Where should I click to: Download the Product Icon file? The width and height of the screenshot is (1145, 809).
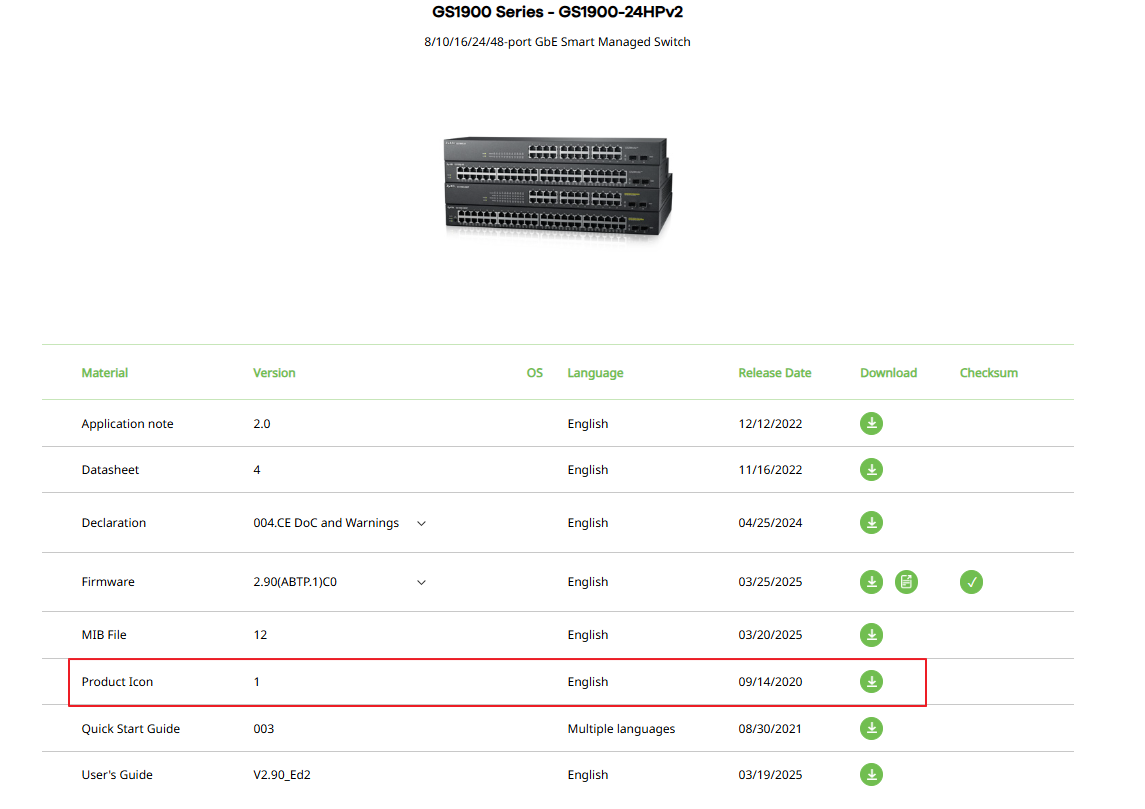coord(871,682)
